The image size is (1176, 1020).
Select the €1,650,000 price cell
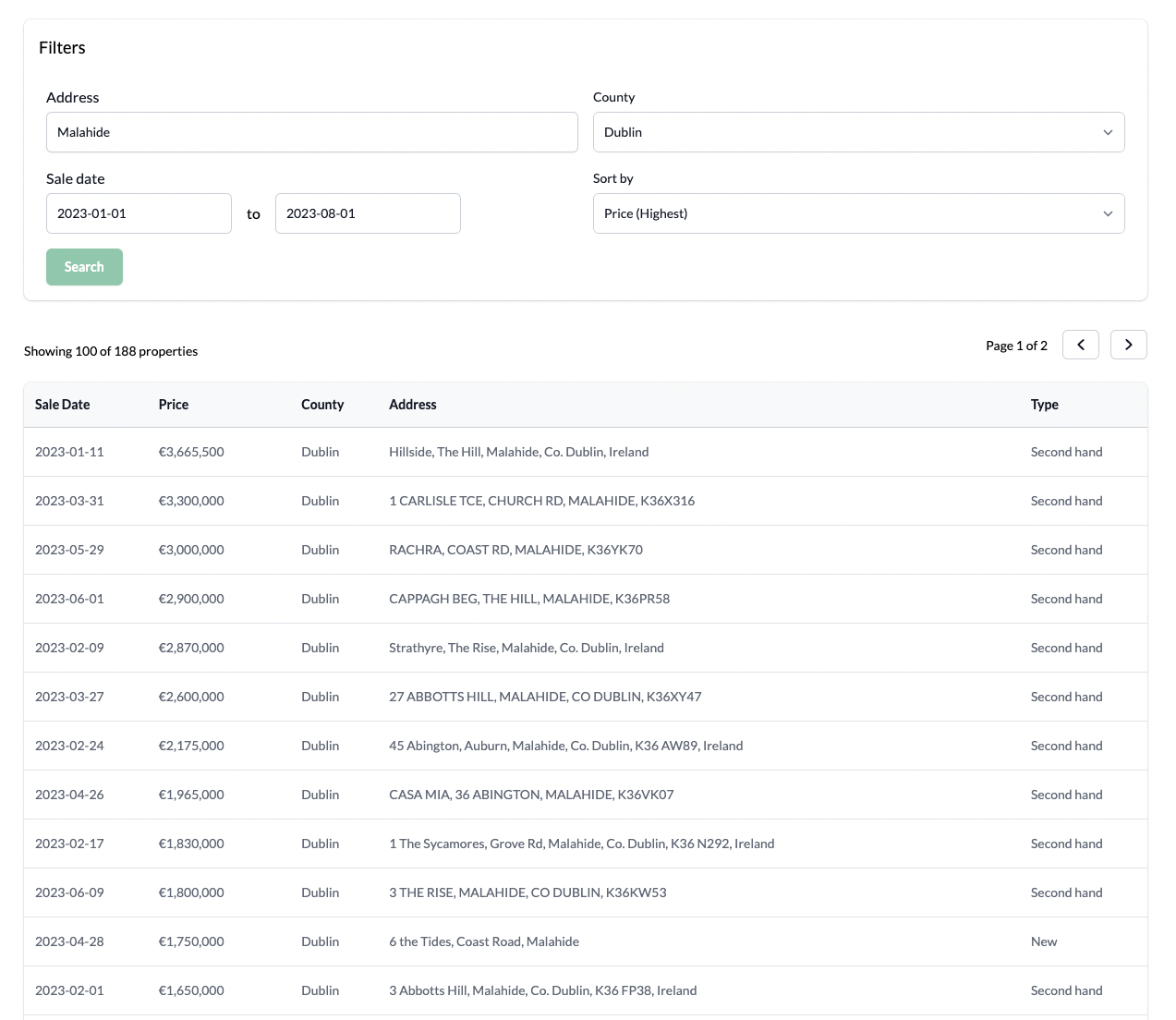point(191,990)
